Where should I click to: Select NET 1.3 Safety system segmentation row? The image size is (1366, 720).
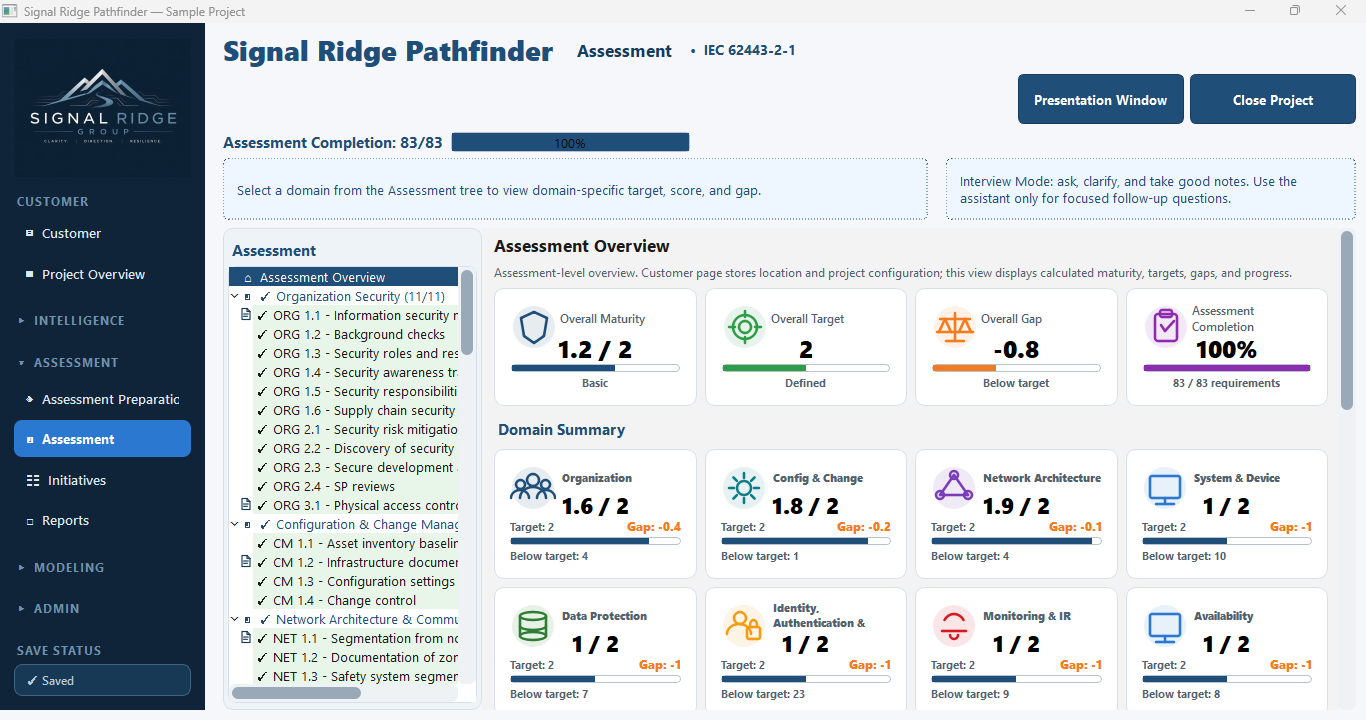[x=357, y=677]
